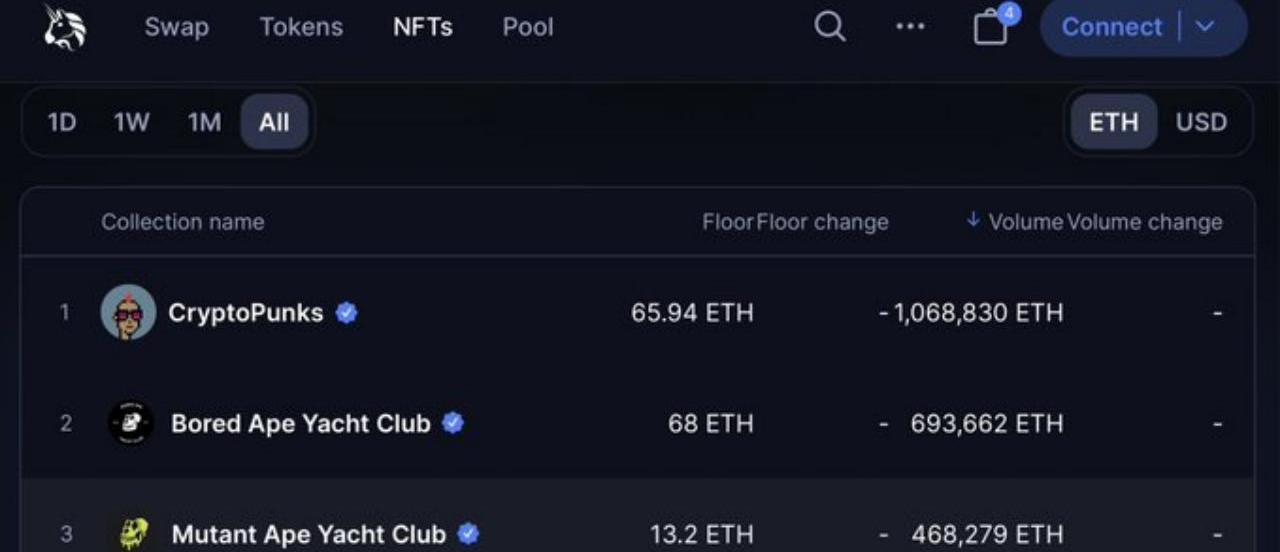Open the Tokens tab

click(301, 27)
